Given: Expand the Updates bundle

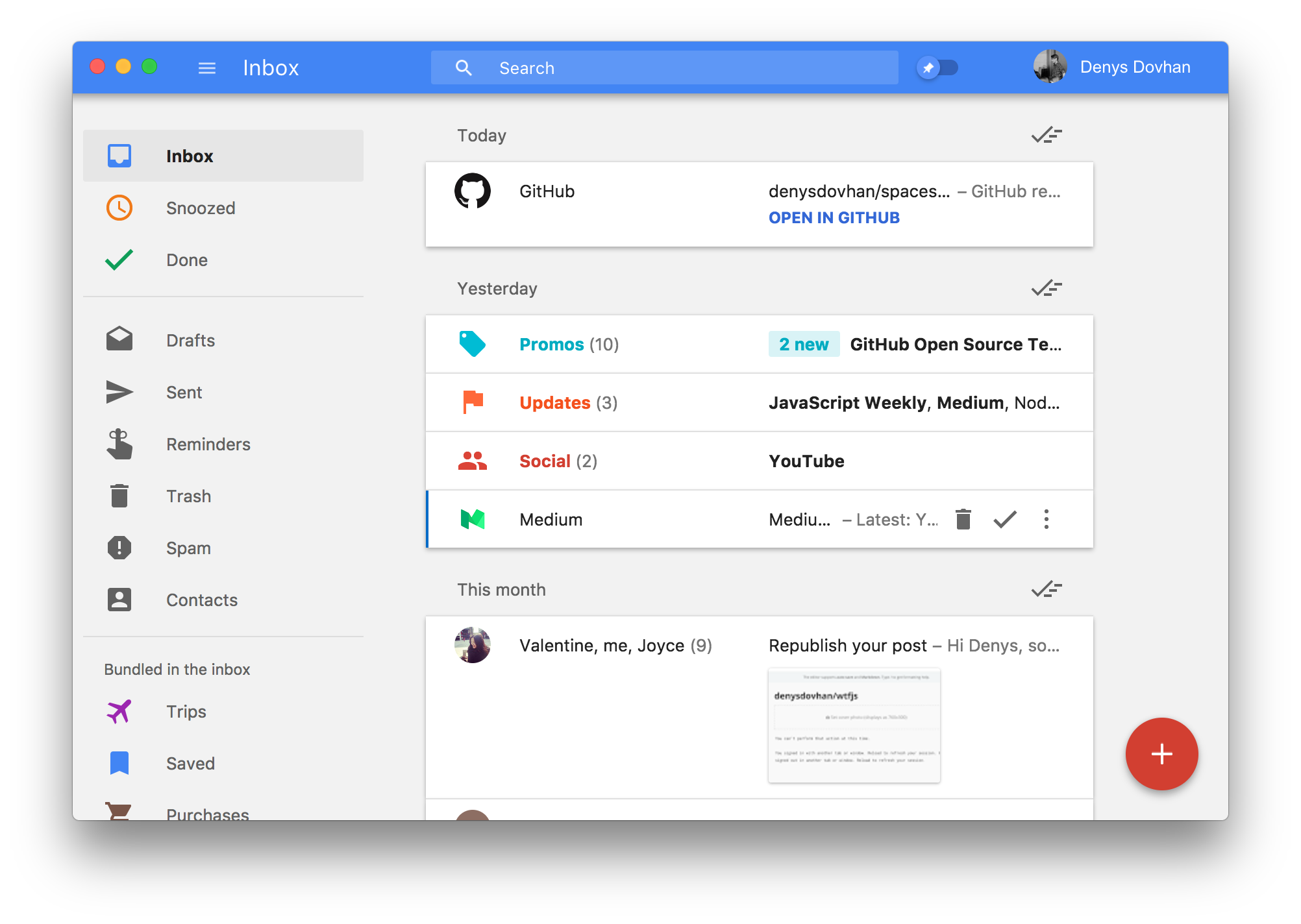Looking at the screenshot, I should [568, 403].
